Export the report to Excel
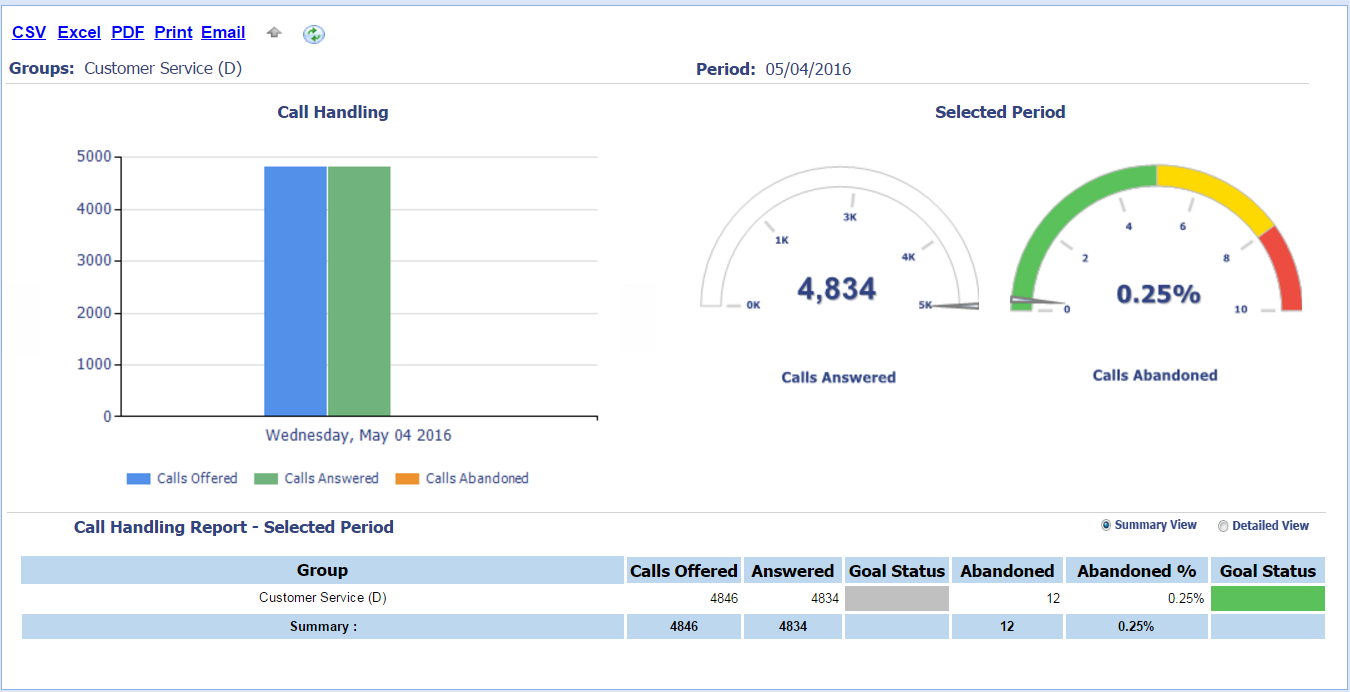This screenshot has width=1350, height=692. point(79,33)
